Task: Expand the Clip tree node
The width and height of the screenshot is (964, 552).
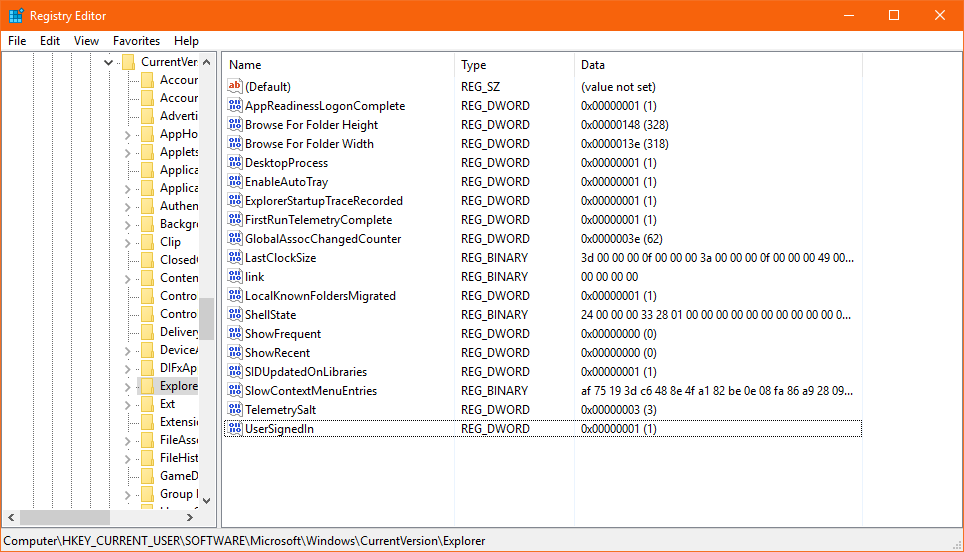Action: click(127, 242)
